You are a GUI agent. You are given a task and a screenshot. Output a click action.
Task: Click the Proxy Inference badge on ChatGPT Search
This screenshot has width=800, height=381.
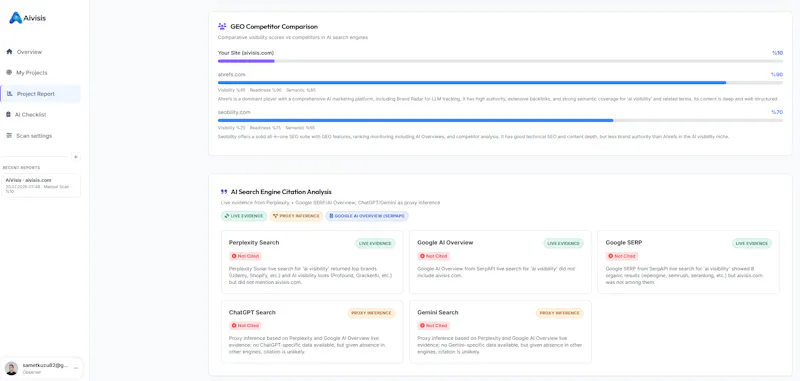pyautogui.click(x=371, y=313)
